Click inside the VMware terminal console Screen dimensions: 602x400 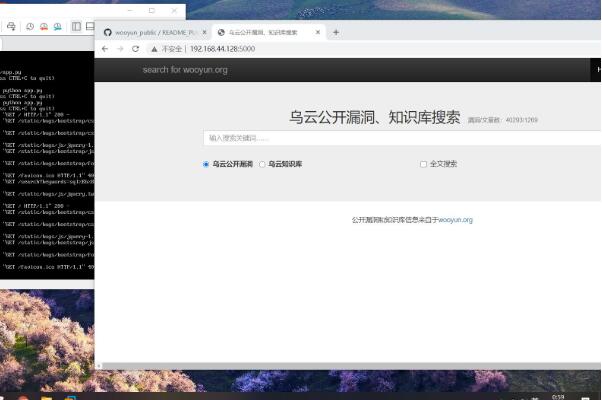click(47, 165)
